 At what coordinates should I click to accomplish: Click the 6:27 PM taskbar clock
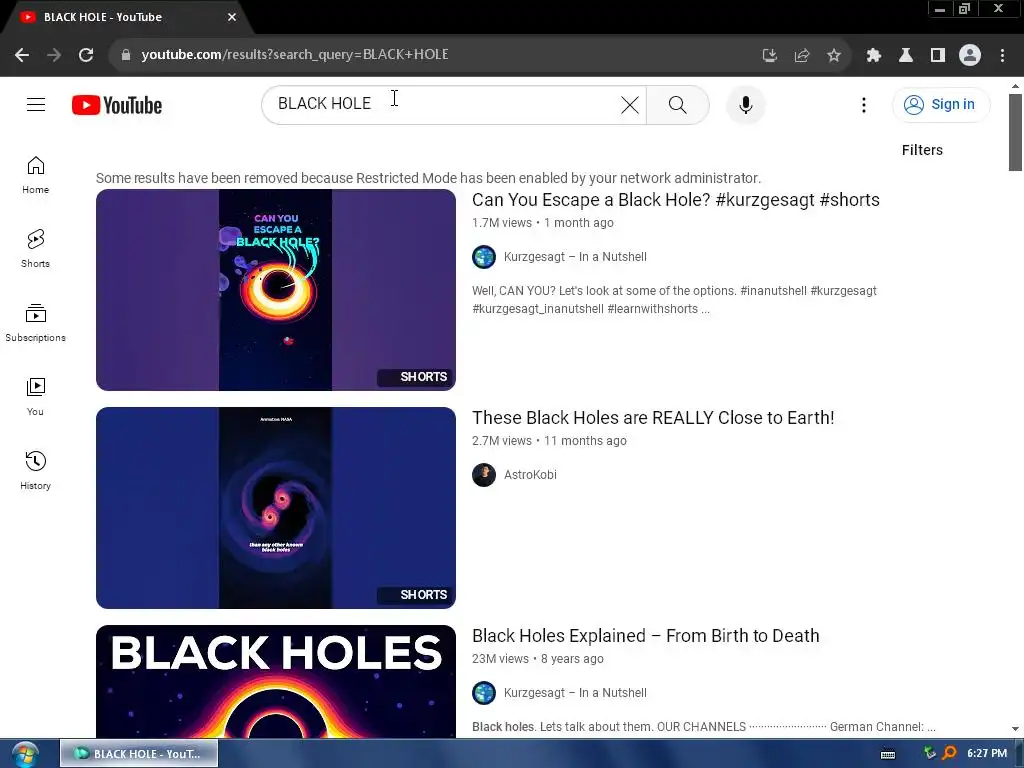[987, 754]
